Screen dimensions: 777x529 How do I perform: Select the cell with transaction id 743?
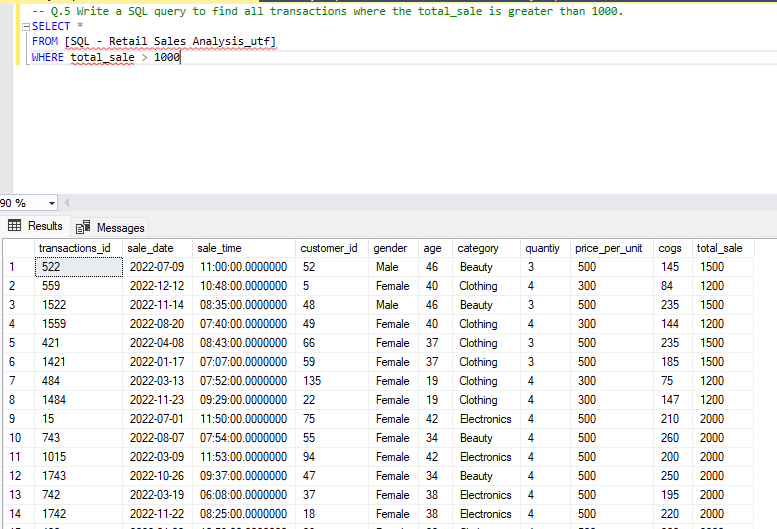[78, 438]
